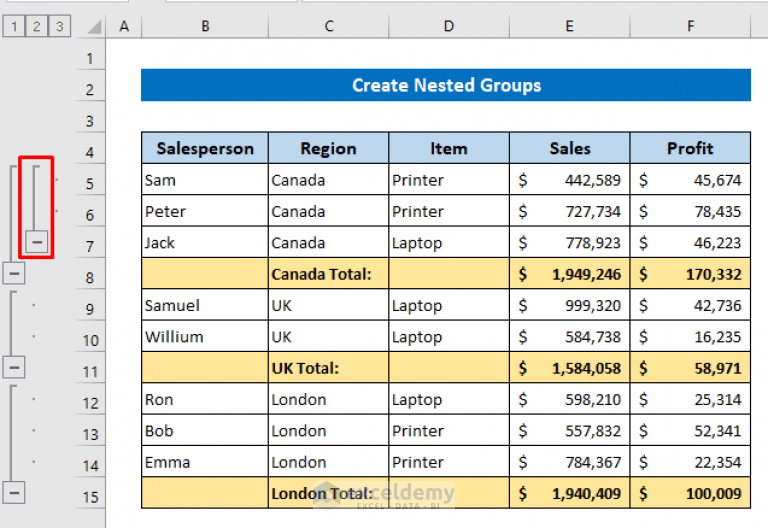
Task: Select the cell containing Jack
Action: tap(205, 242)
